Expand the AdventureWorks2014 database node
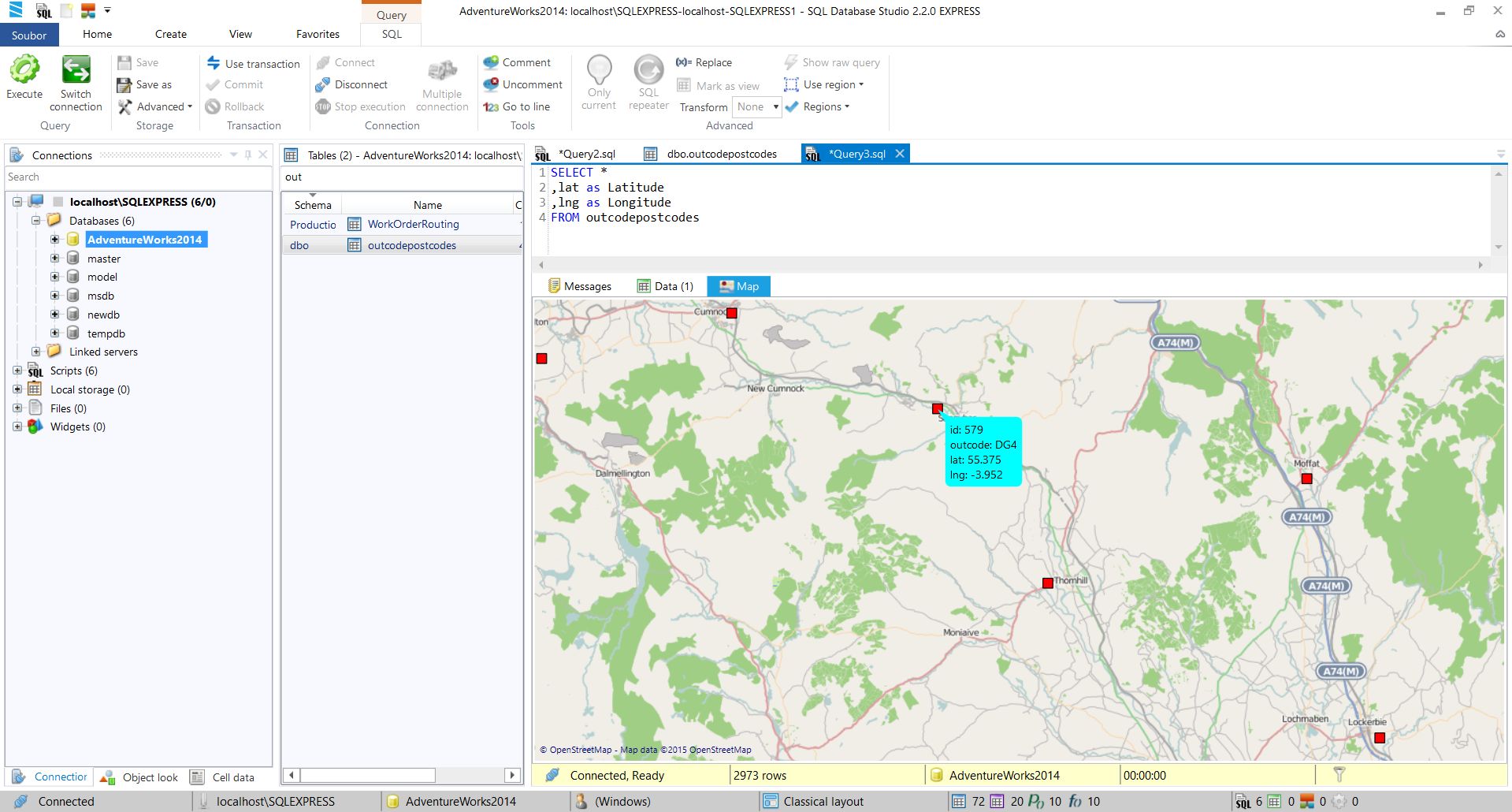1512x812 pixels. point(54,239)
